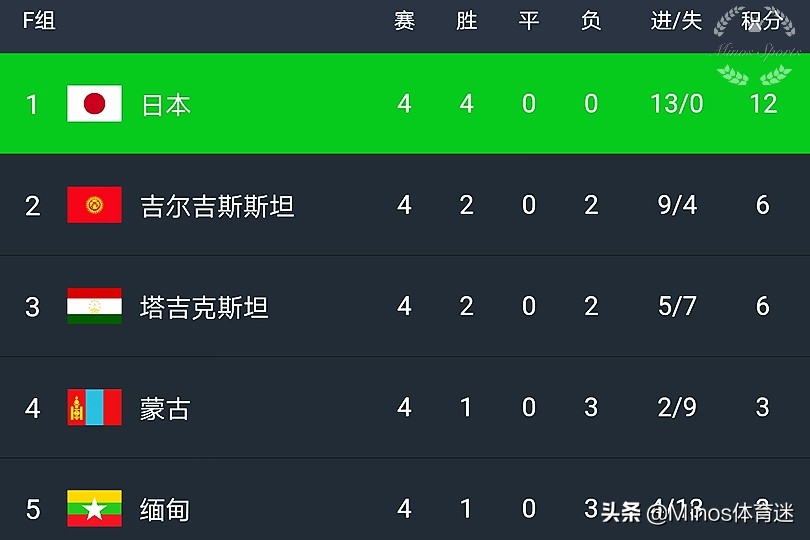Click the Kyrgyzstan flag icon
Screen dimensions: 810x540
click(94, 205)
